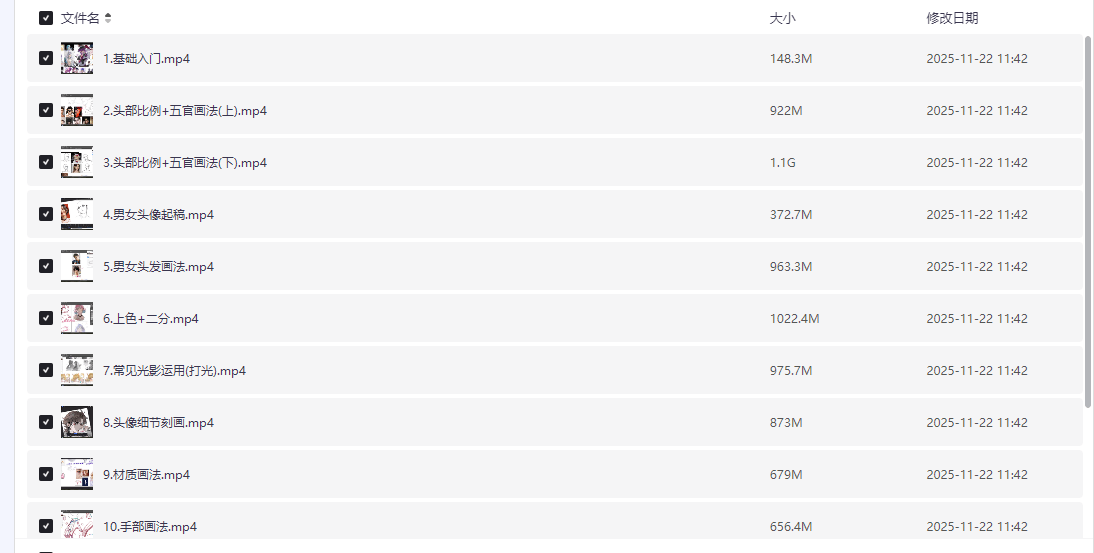The width and height of the screenshot is (1094, 553).
Task: Open file 7.常见光影运用(打光).mp4
Action: tap(174, 371)
